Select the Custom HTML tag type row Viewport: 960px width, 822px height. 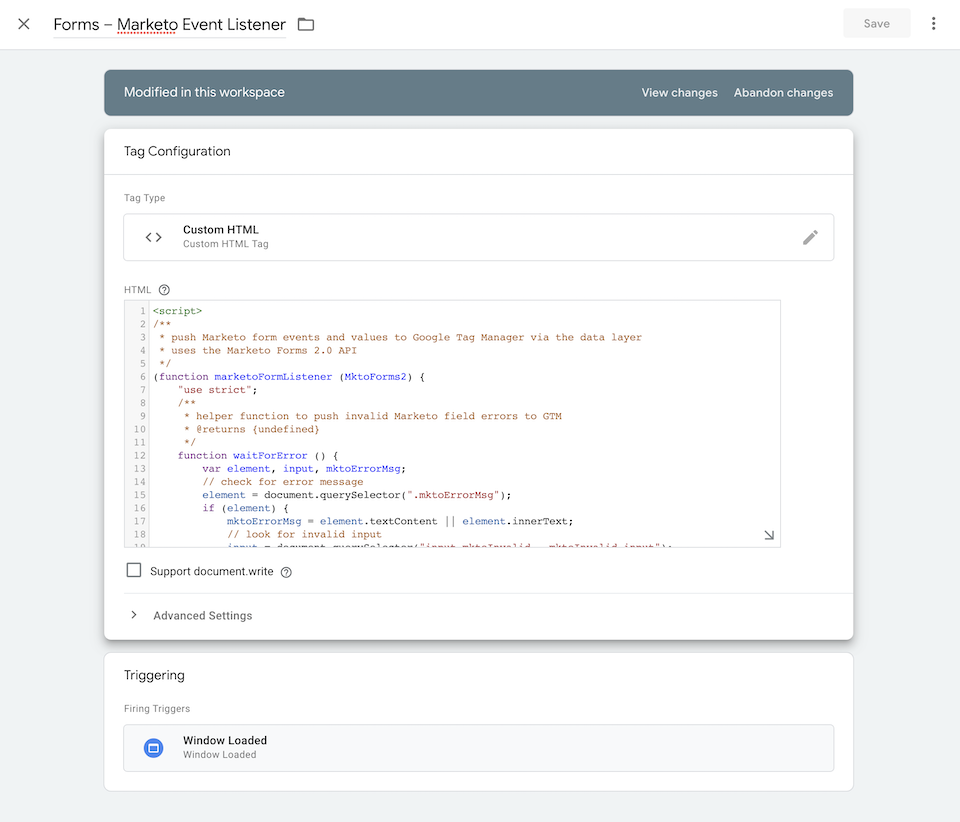click(x=478, y=237)
